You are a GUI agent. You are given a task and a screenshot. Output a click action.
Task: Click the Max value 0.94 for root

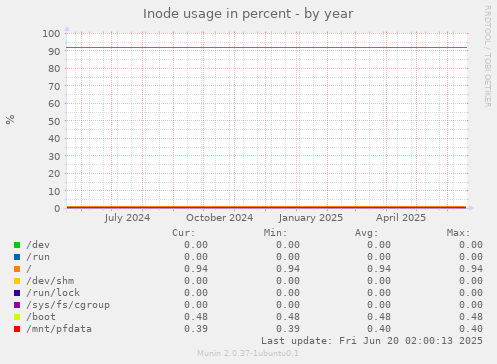pyautogui.click(x=471, y=269)
